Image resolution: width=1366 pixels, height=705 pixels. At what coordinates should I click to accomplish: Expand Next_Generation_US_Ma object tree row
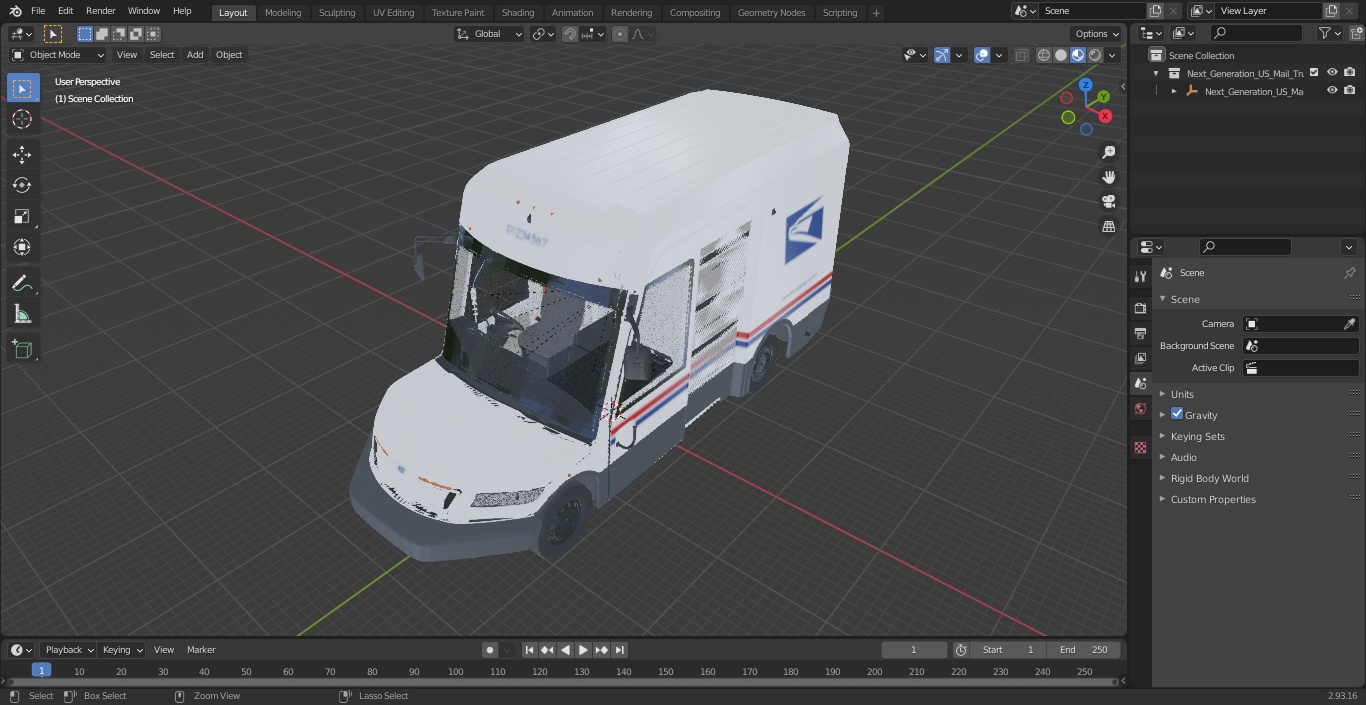coord(1174,91)
